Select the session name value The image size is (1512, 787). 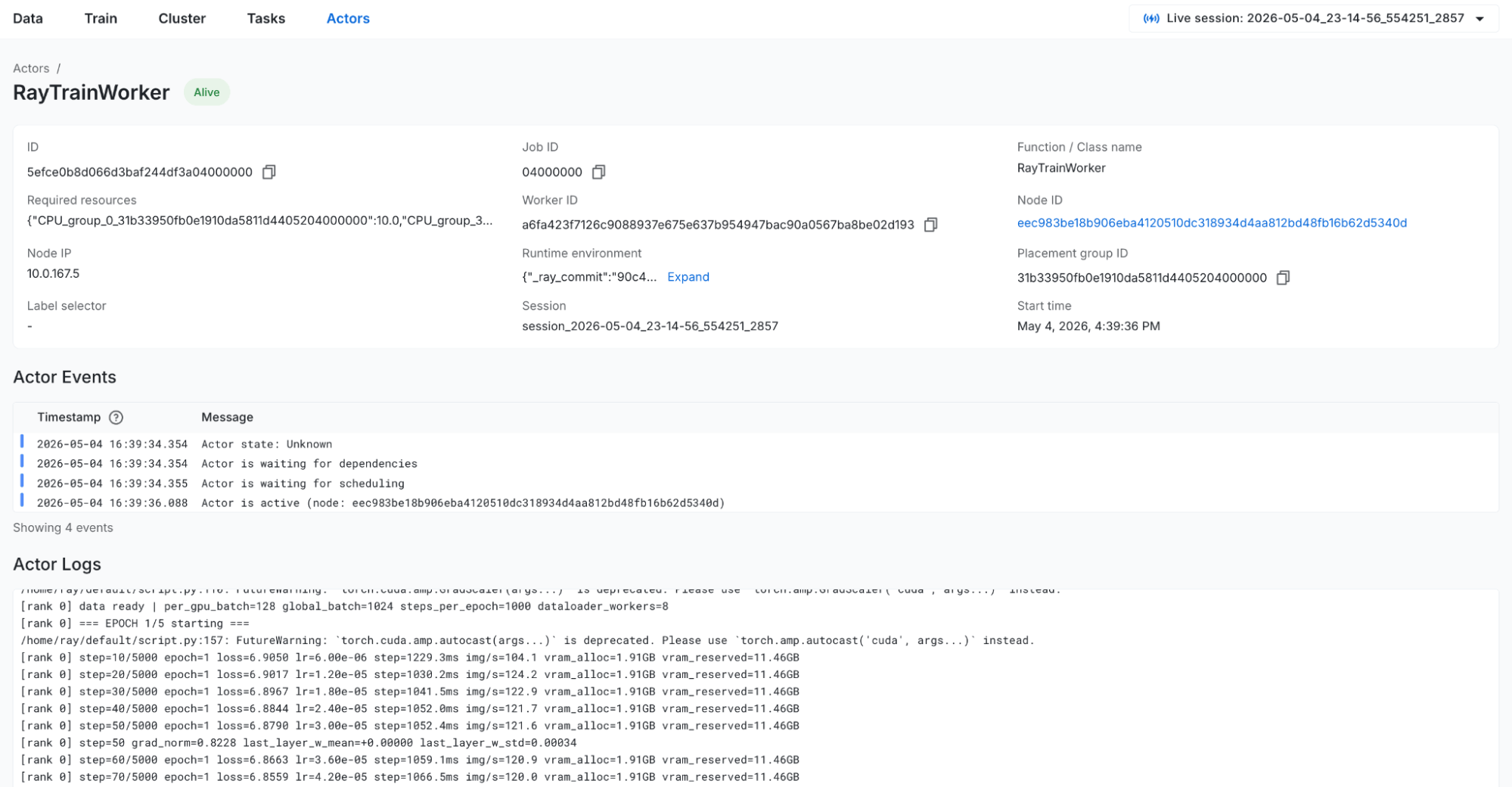coord(650,326)
